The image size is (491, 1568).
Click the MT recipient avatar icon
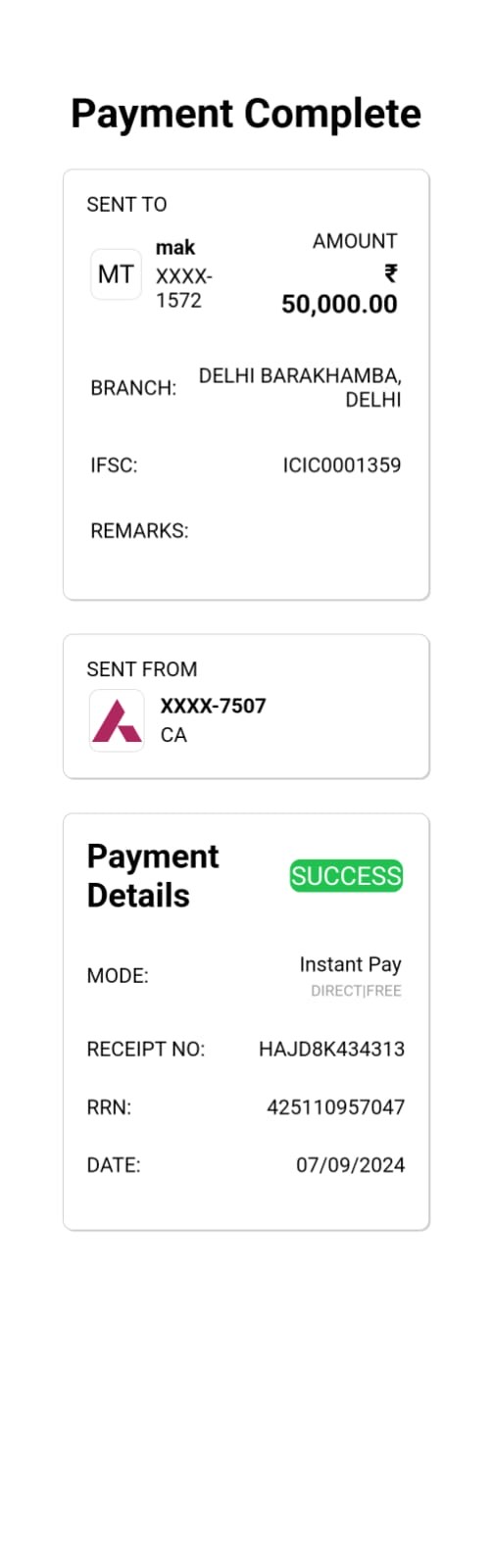[116, 274]
